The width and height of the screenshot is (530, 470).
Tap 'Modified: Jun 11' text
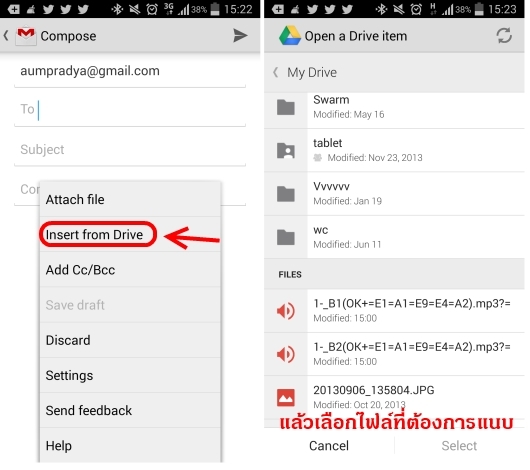347,244
